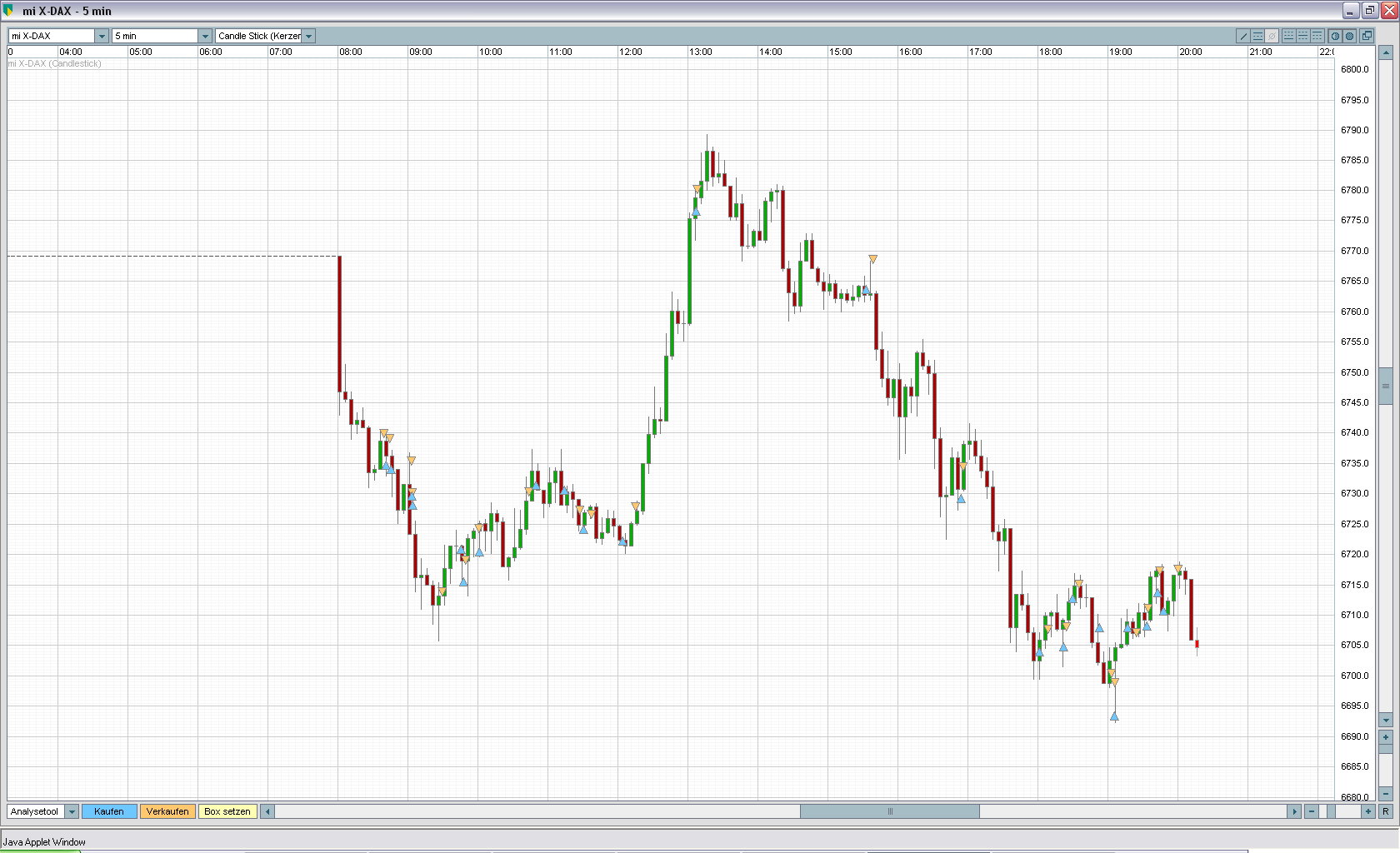Click the R reset zoom button

pos(1386,811)
